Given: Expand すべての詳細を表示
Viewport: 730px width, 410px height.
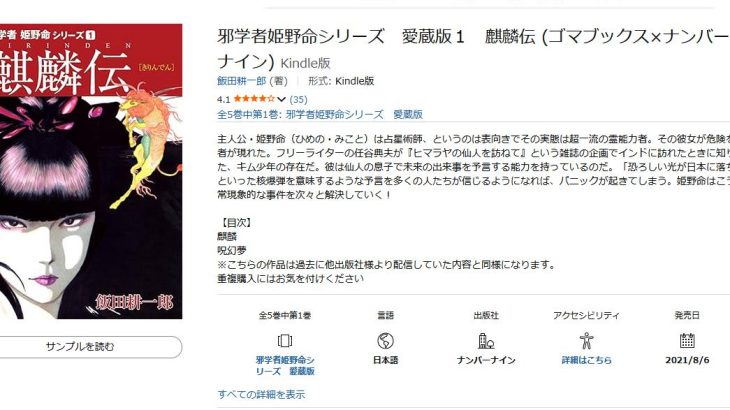Looking at the screenshot, I should pos(261,395).
